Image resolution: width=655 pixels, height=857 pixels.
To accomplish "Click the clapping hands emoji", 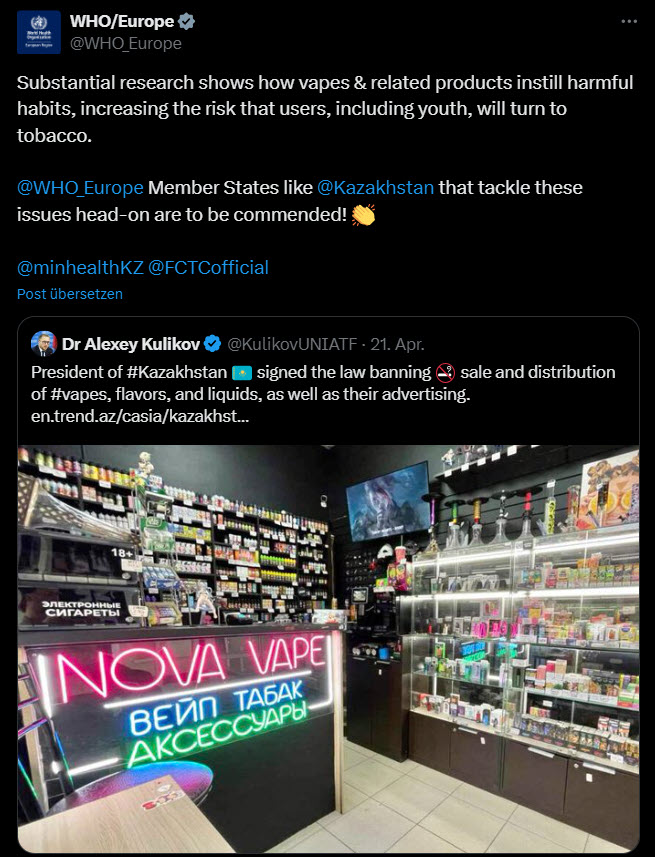I will coord(363,215).
